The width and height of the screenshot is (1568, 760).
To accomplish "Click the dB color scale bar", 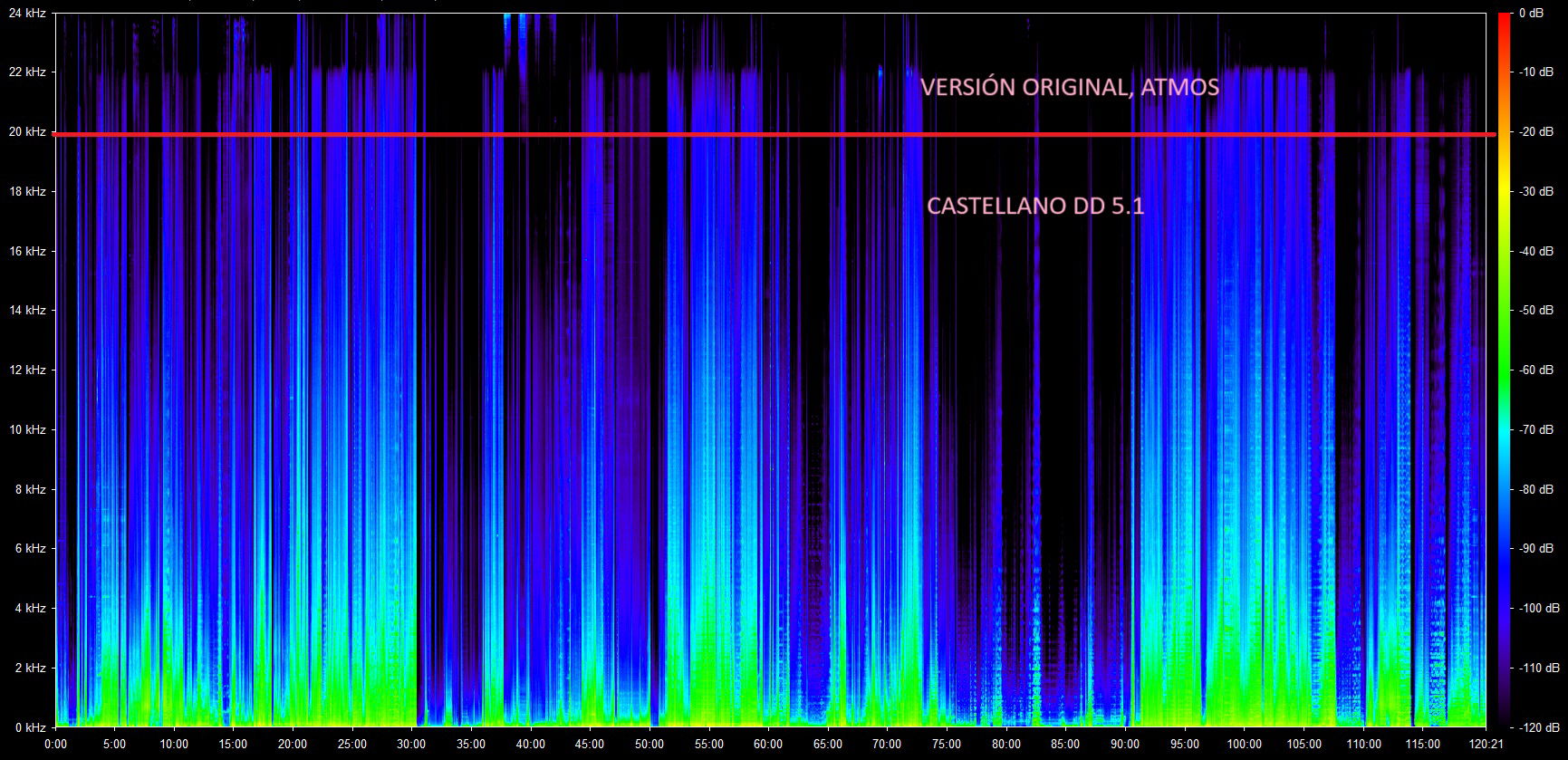I will click(1503, 370).
